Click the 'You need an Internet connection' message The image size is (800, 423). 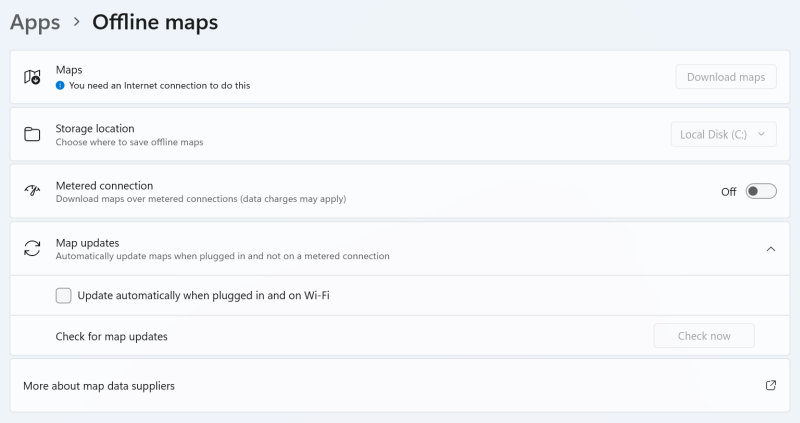[x=159, y=86]
